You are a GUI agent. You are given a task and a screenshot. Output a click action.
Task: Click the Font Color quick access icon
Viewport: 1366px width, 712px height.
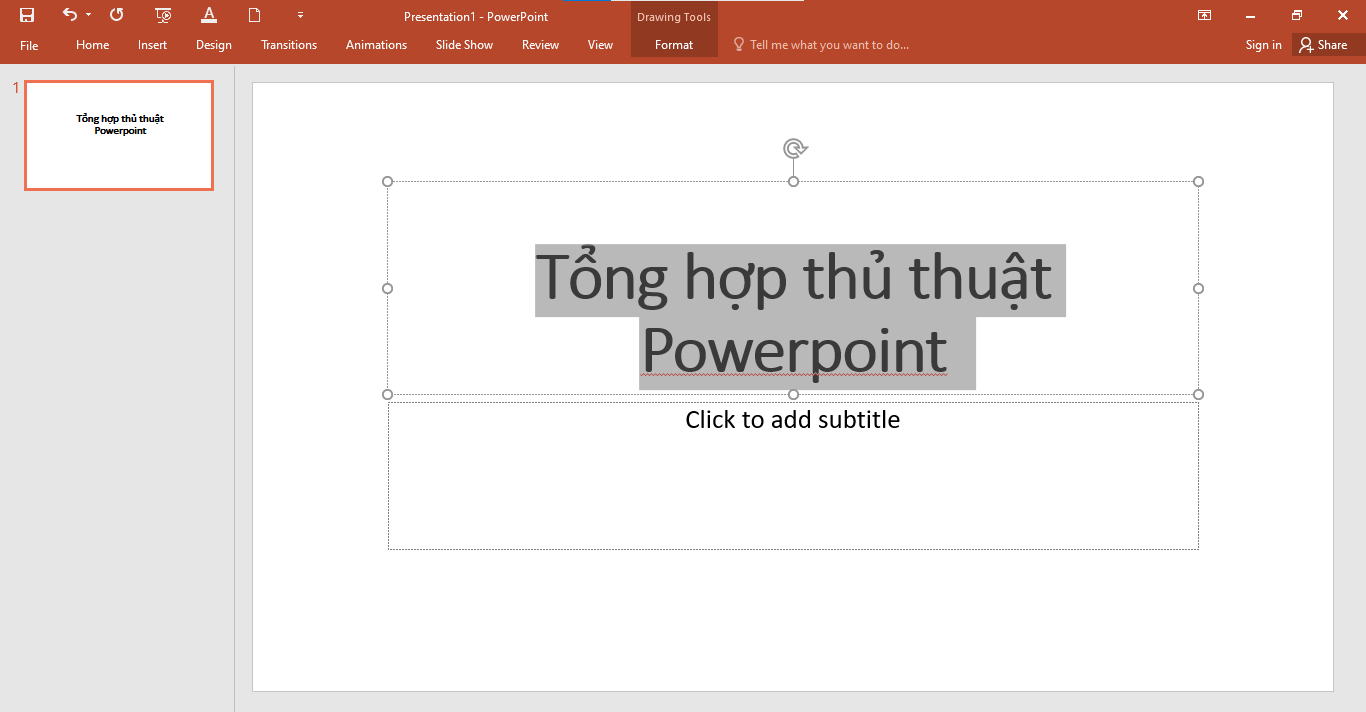[209, 15]
